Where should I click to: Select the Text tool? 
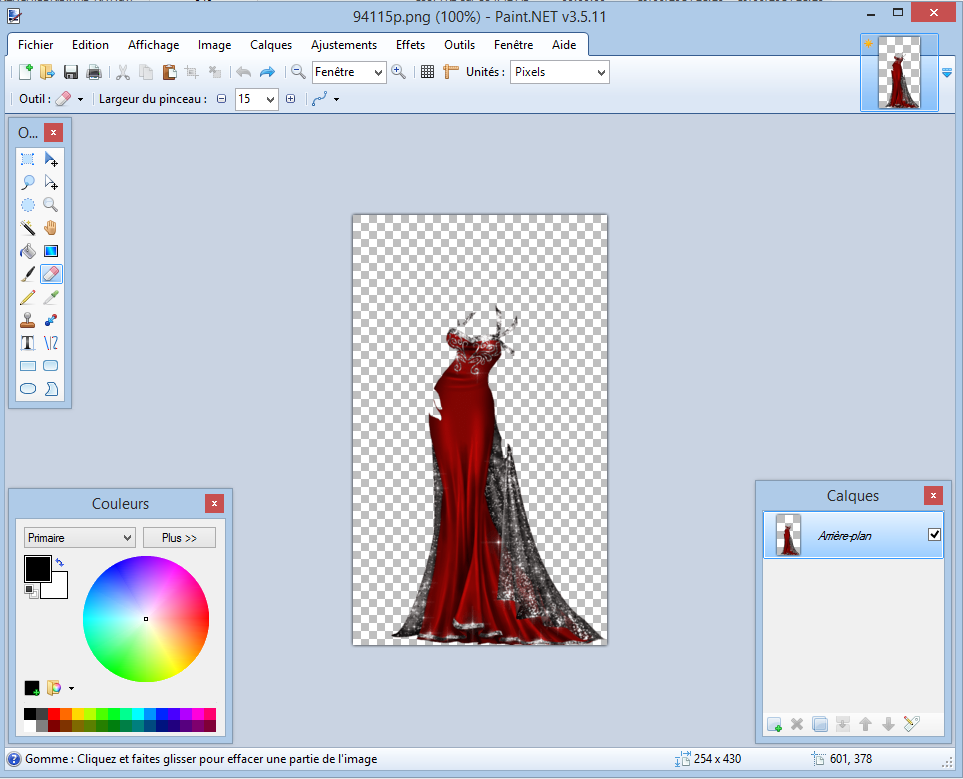[28, 342]
